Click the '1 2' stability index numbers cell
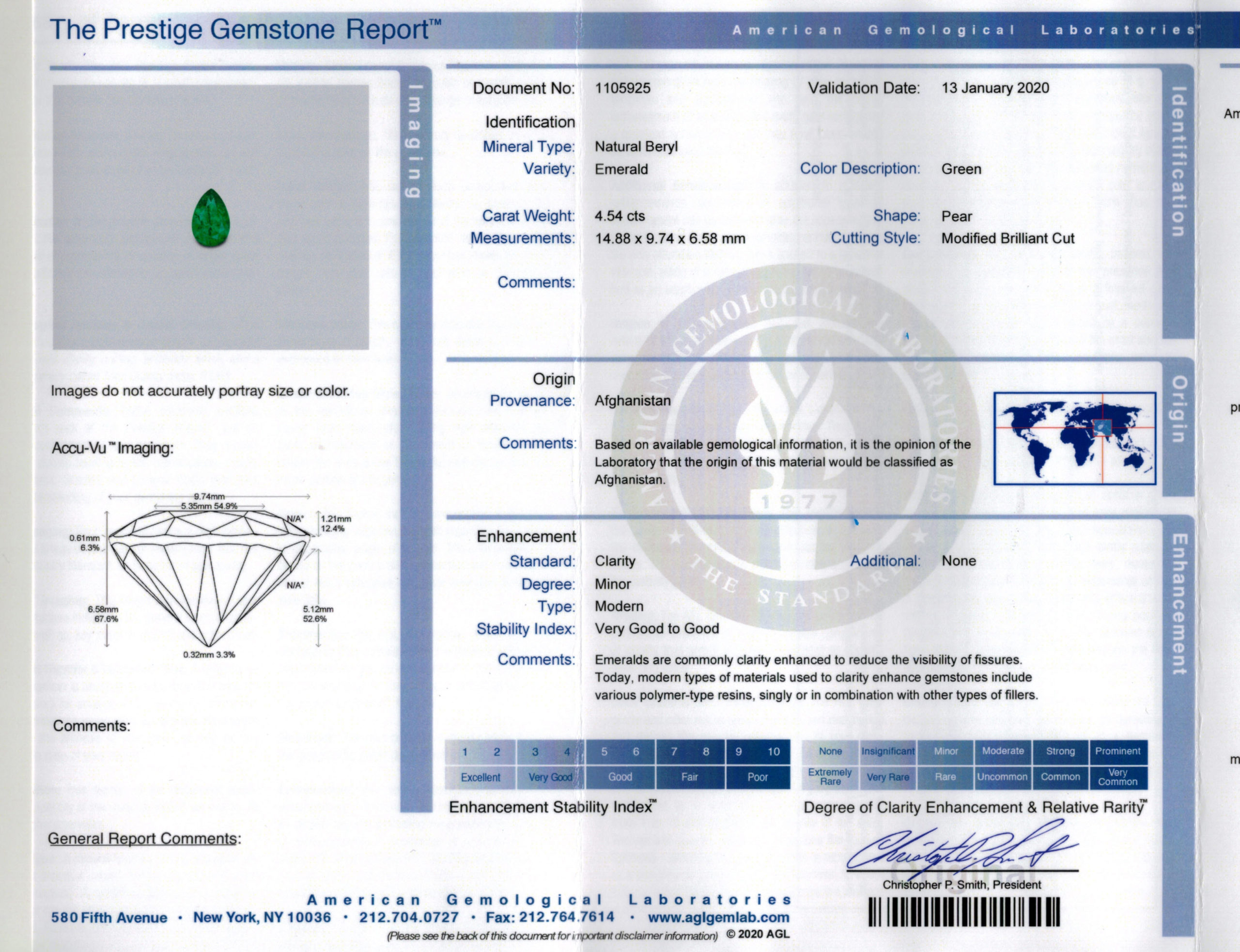This screenshot has width=1240, height=952. [x=480, y=752]
